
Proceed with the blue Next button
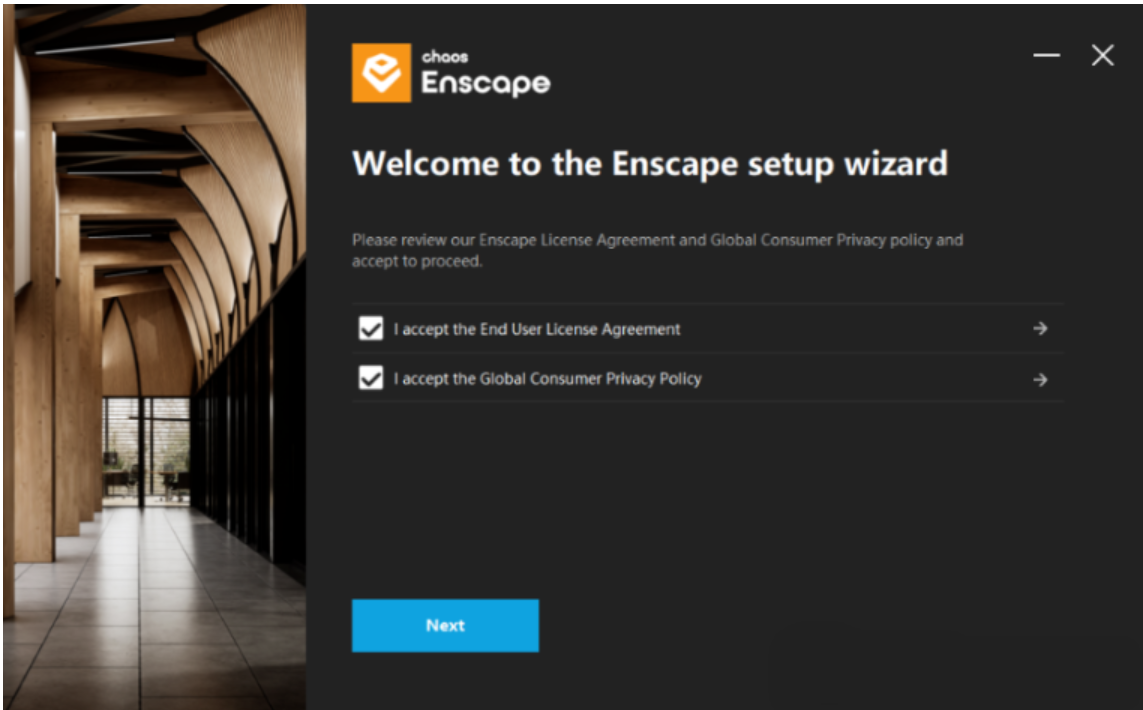[445, 625]
